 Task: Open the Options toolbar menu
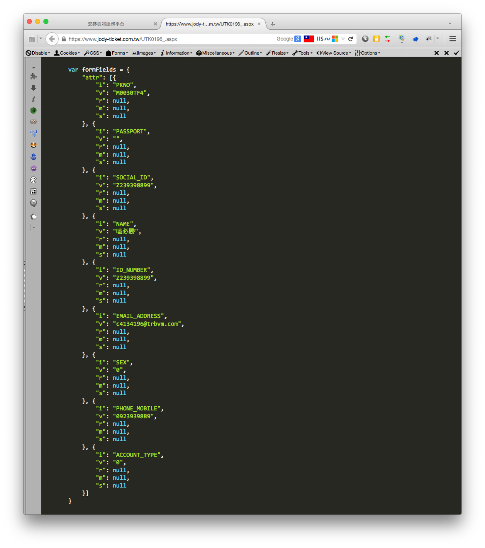pos(367,53)
